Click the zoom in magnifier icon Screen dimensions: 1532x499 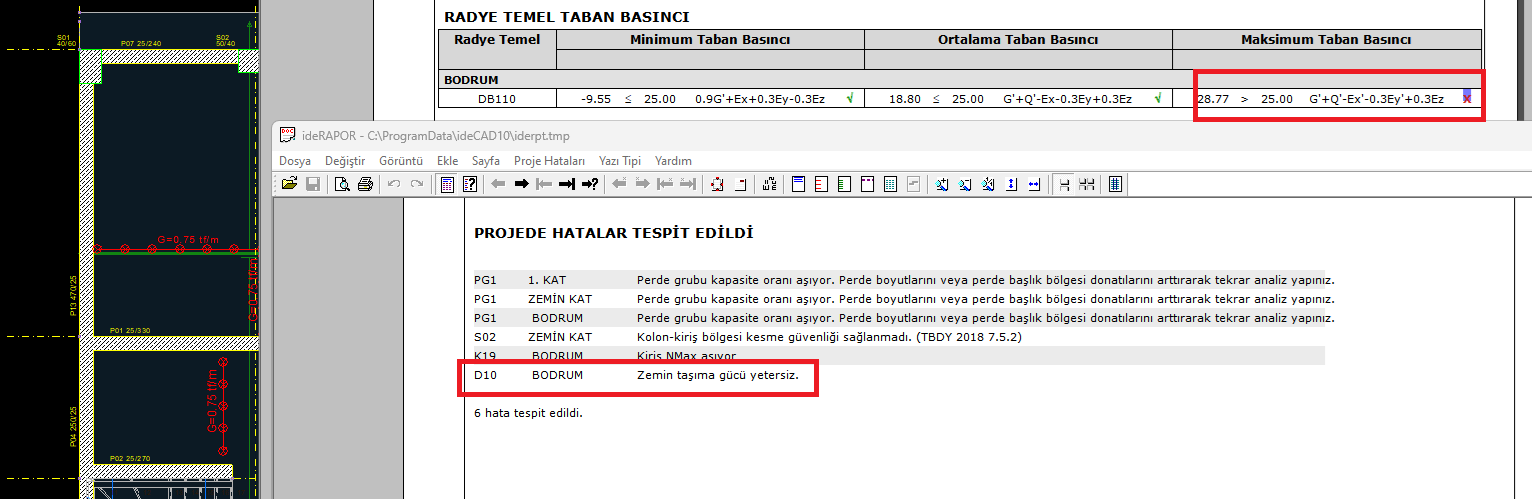click(941, 184)
